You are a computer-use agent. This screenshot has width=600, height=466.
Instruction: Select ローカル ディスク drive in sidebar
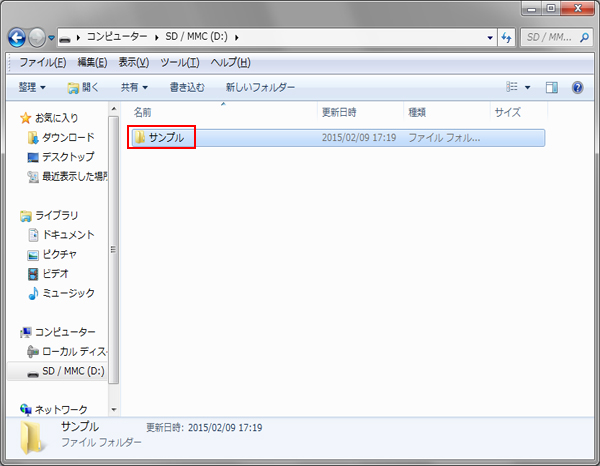(72, 351)
